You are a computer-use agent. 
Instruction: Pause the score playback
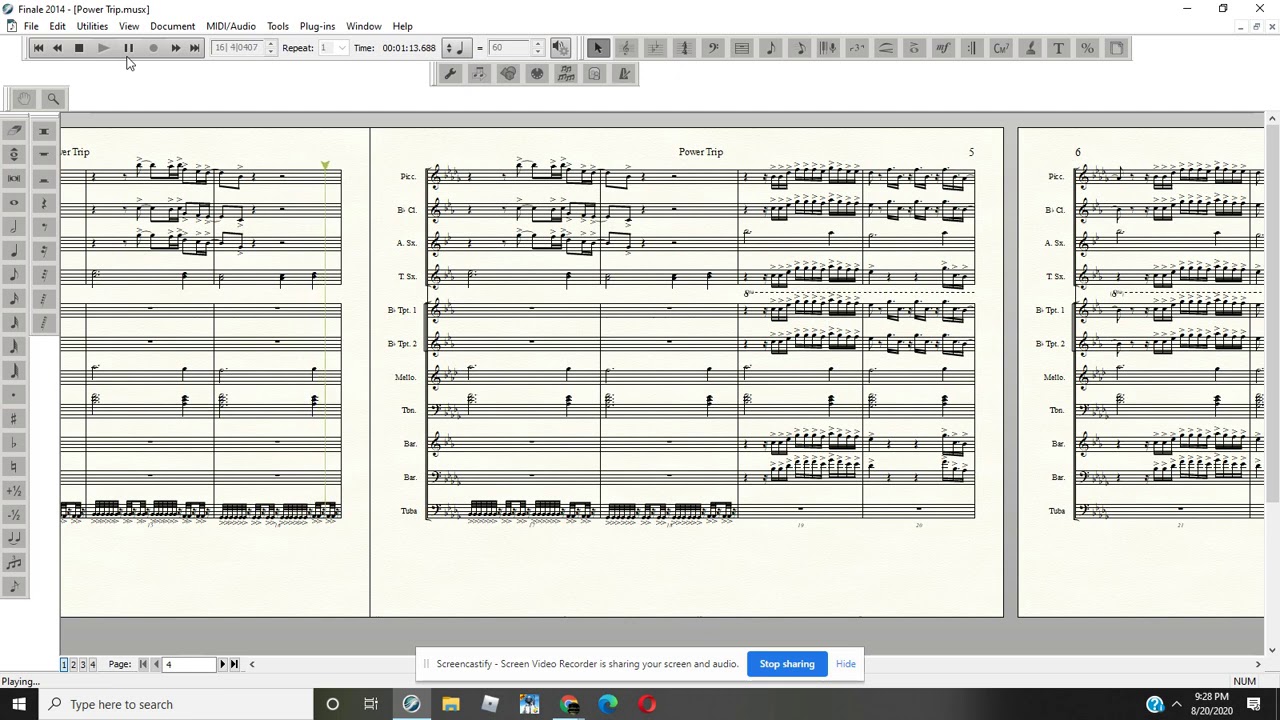pyautogui.click(x=128, y=48)
